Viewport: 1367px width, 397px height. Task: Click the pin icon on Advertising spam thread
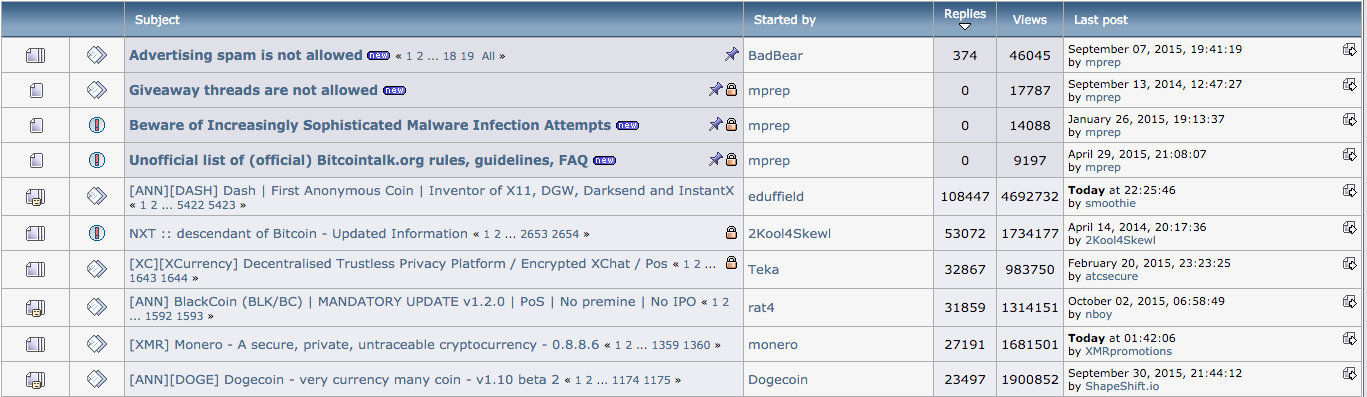pos(731,55)
